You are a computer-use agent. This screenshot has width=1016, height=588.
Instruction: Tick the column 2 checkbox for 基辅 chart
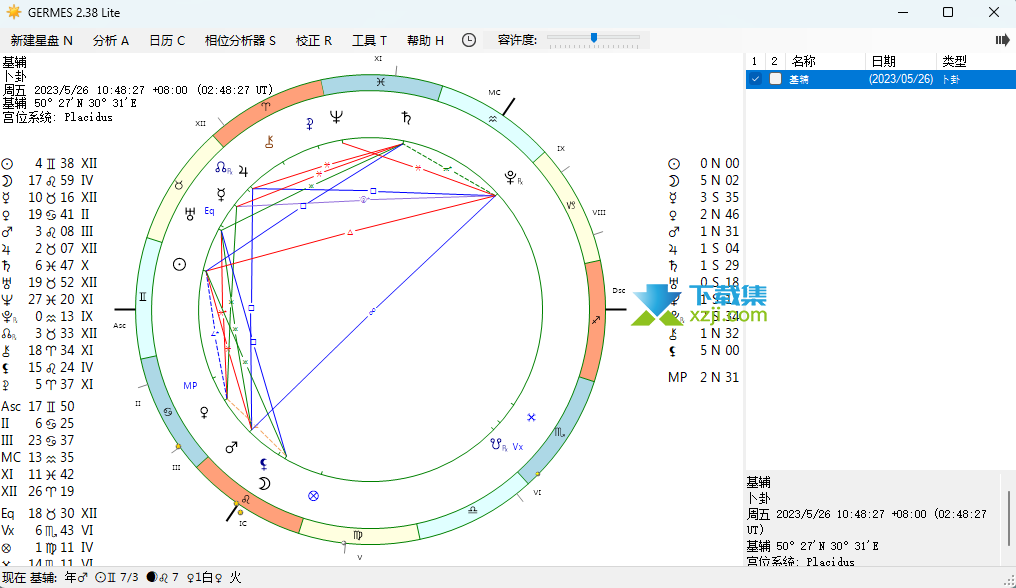click(x=775, y=79)
